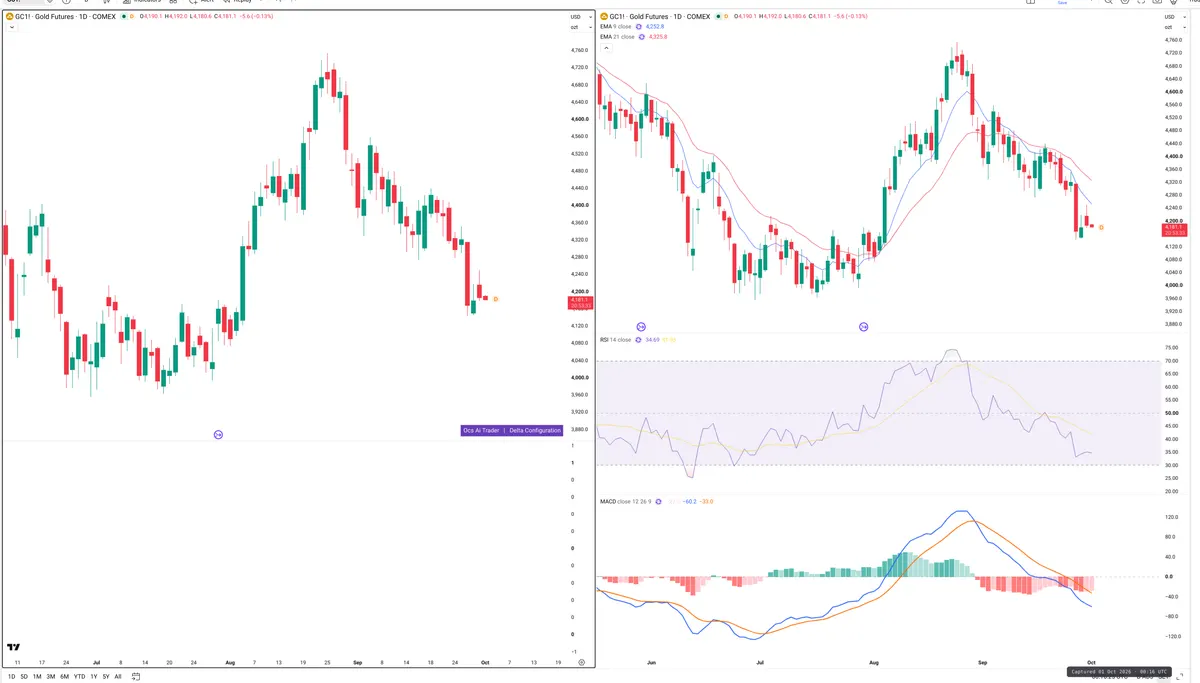This screenshot has width=1200, height=683.
Task: Open left chart settings gear on time axis
Action: 581,662
